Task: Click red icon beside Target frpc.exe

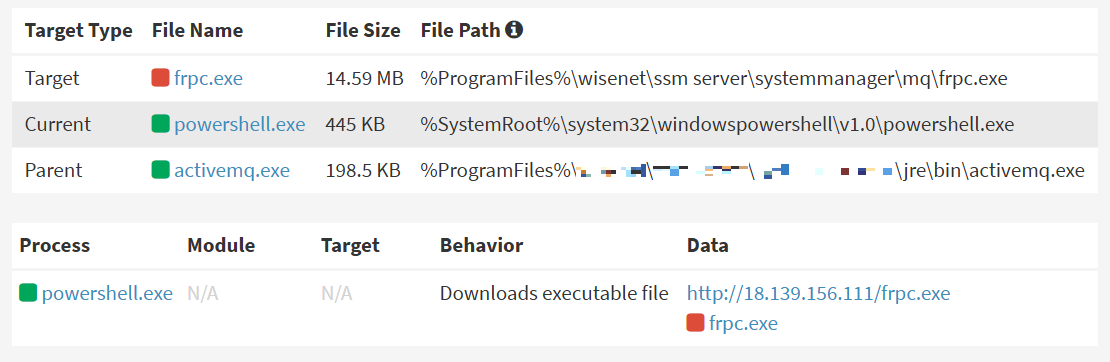Action: (x=161, y=78)
